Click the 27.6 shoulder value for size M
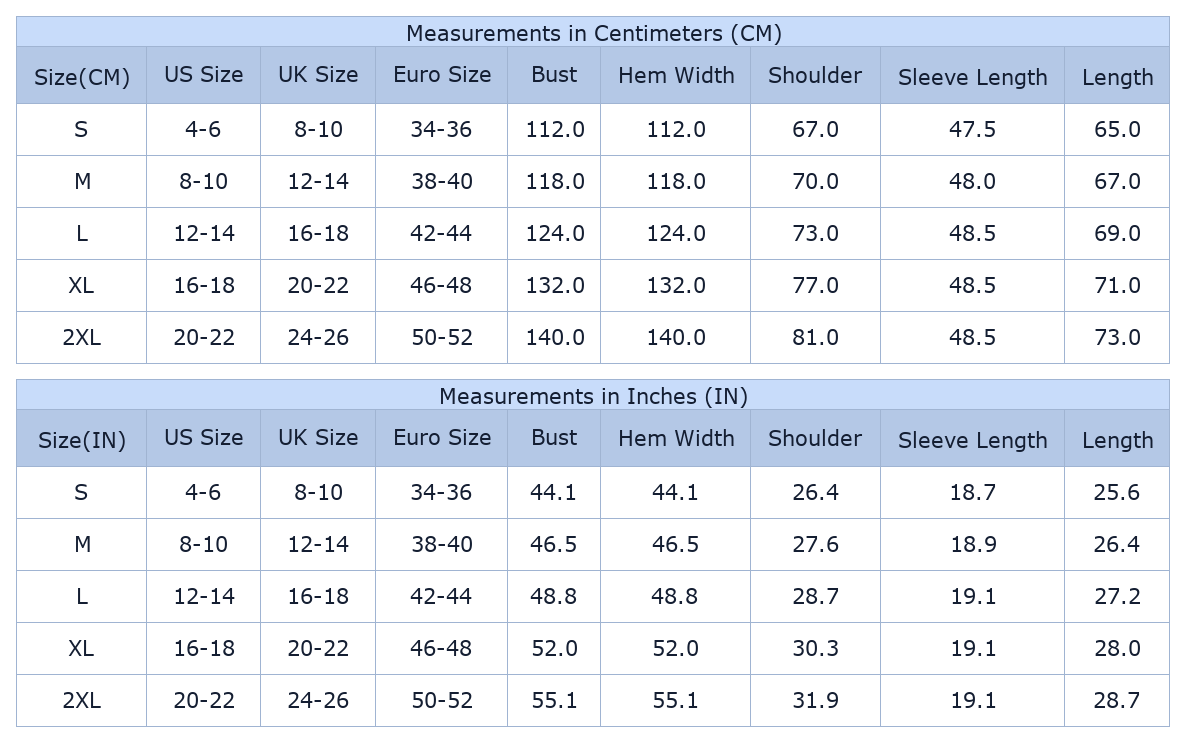The width and height of the screenshot is (1185, 748). [815, 544]
